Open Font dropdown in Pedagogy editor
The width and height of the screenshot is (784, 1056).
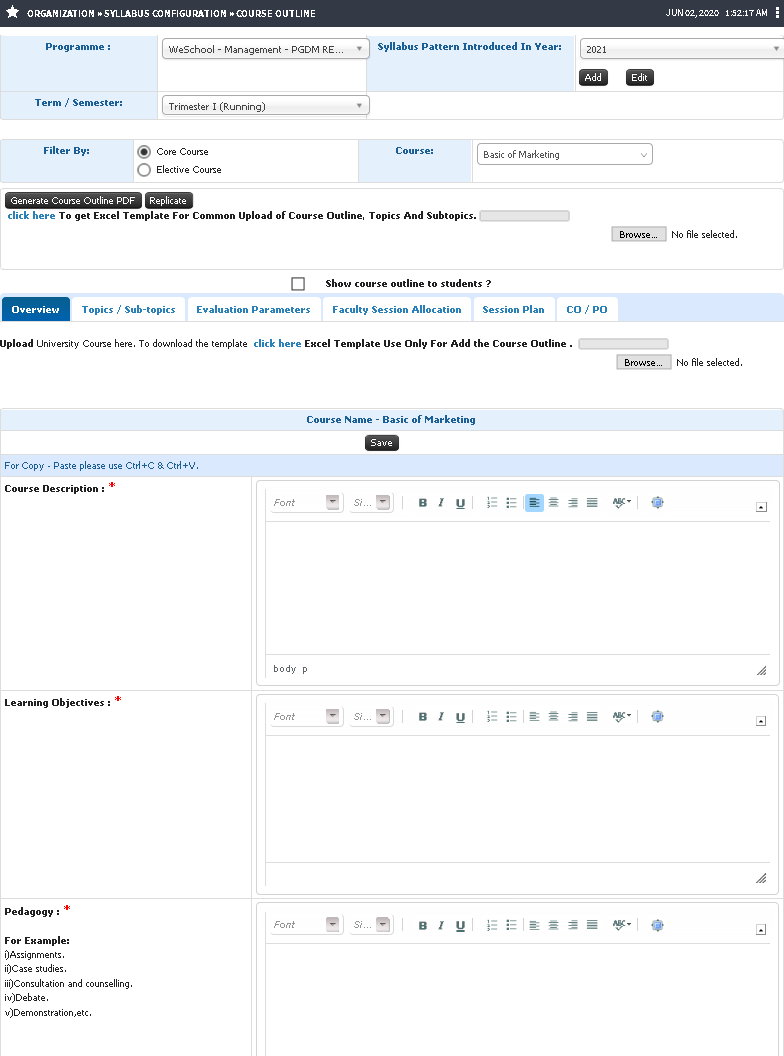pyautogui.click(x=306, y=925)
